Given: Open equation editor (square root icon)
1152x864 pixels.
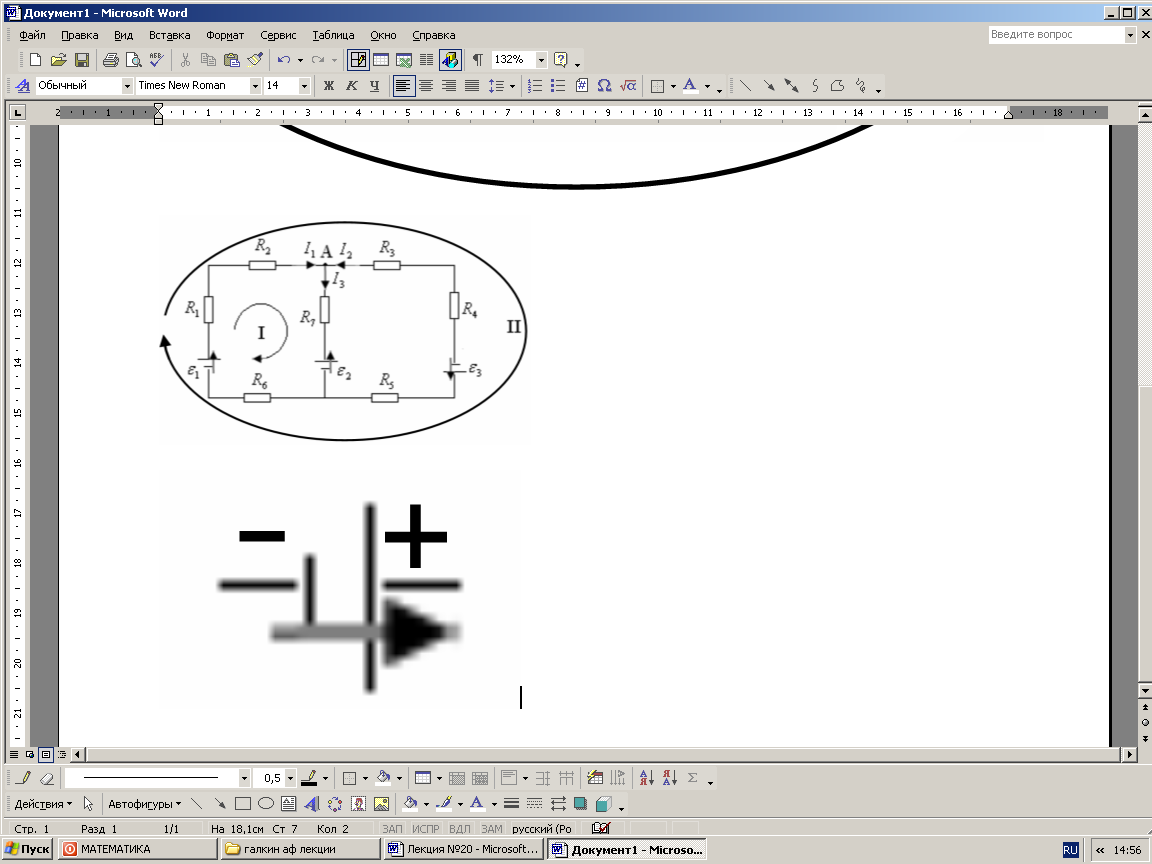Looking at the screenshot, I should 627,86.
